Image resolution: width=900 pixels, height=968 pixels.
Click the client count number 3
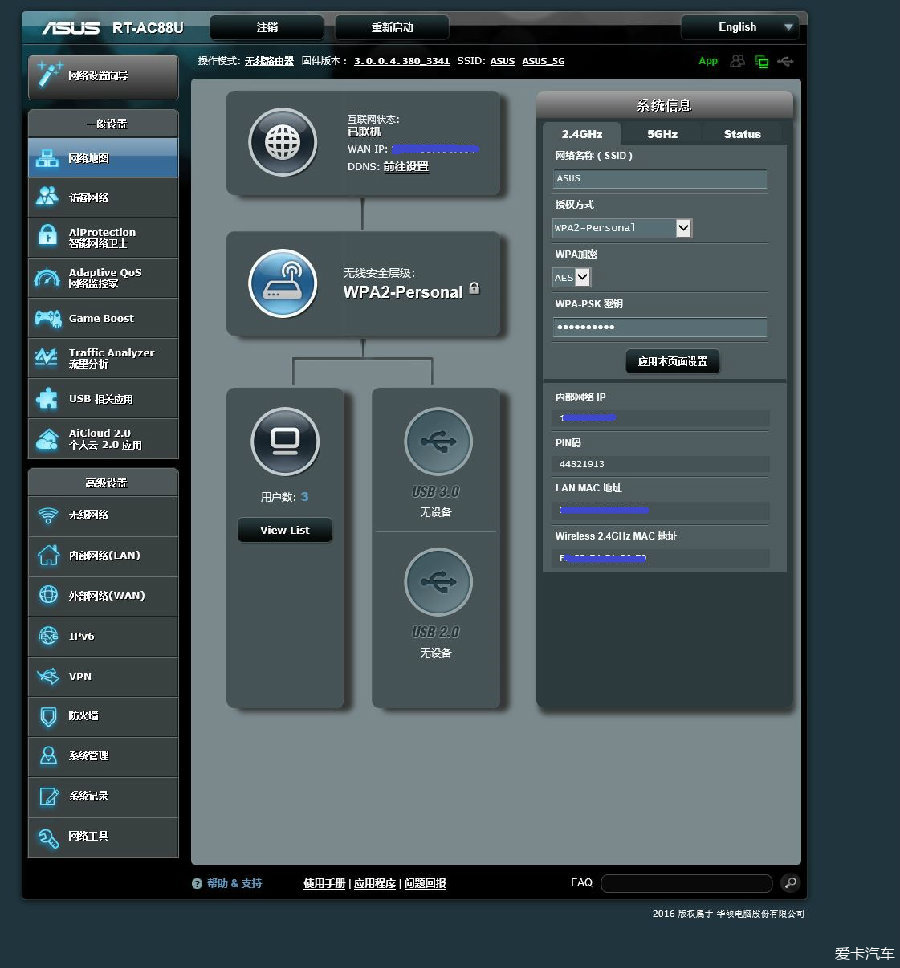pos(304,496)
